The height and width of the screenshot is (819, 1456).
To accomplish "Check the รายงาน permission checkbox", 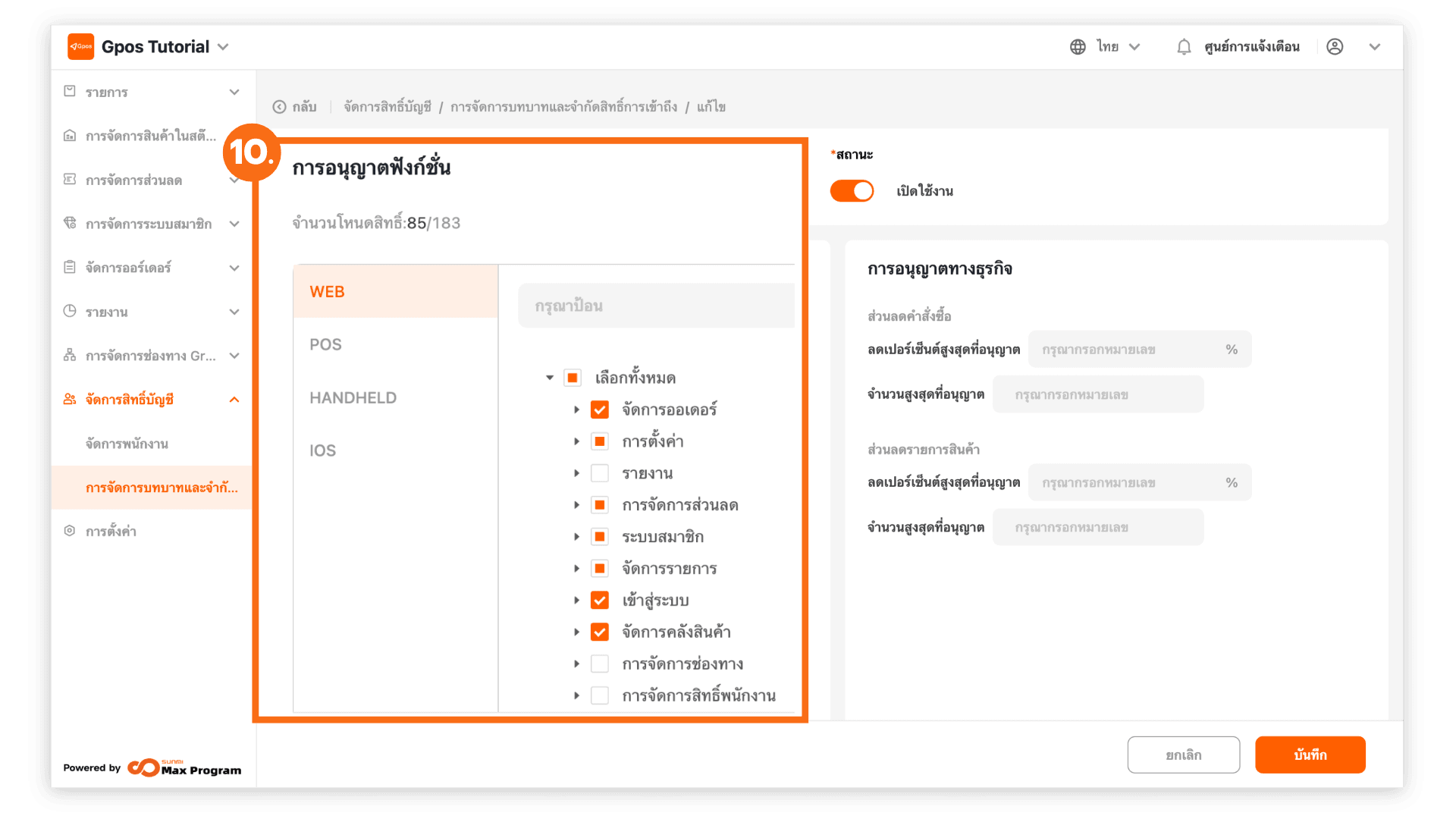I will coord(599,473).
